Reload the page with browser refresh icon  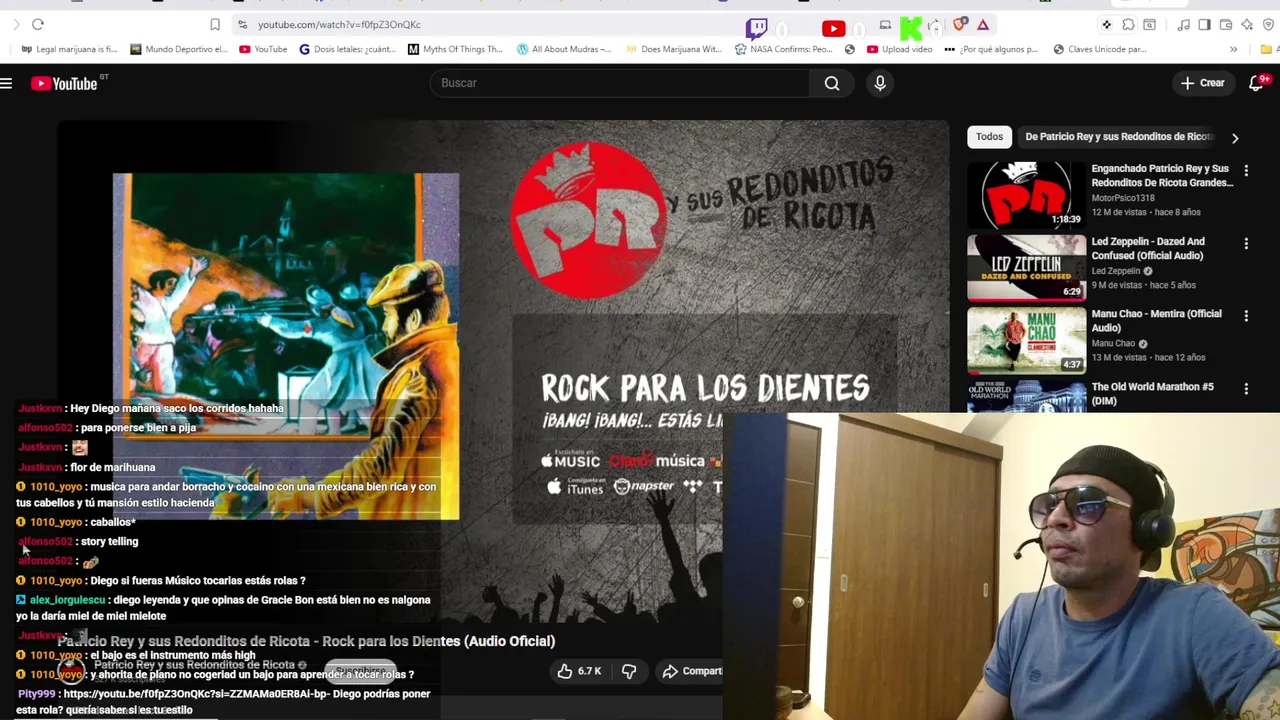tap(38, 24)
